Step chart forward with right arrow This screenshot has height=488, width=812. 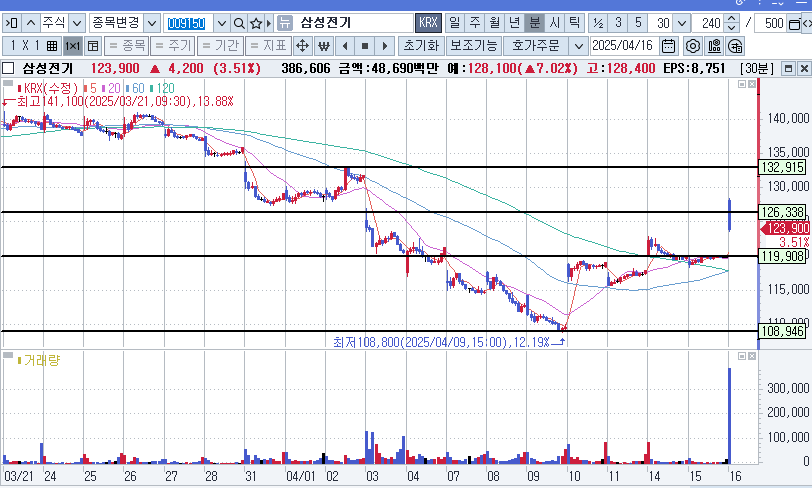click(x=384, y=46)
